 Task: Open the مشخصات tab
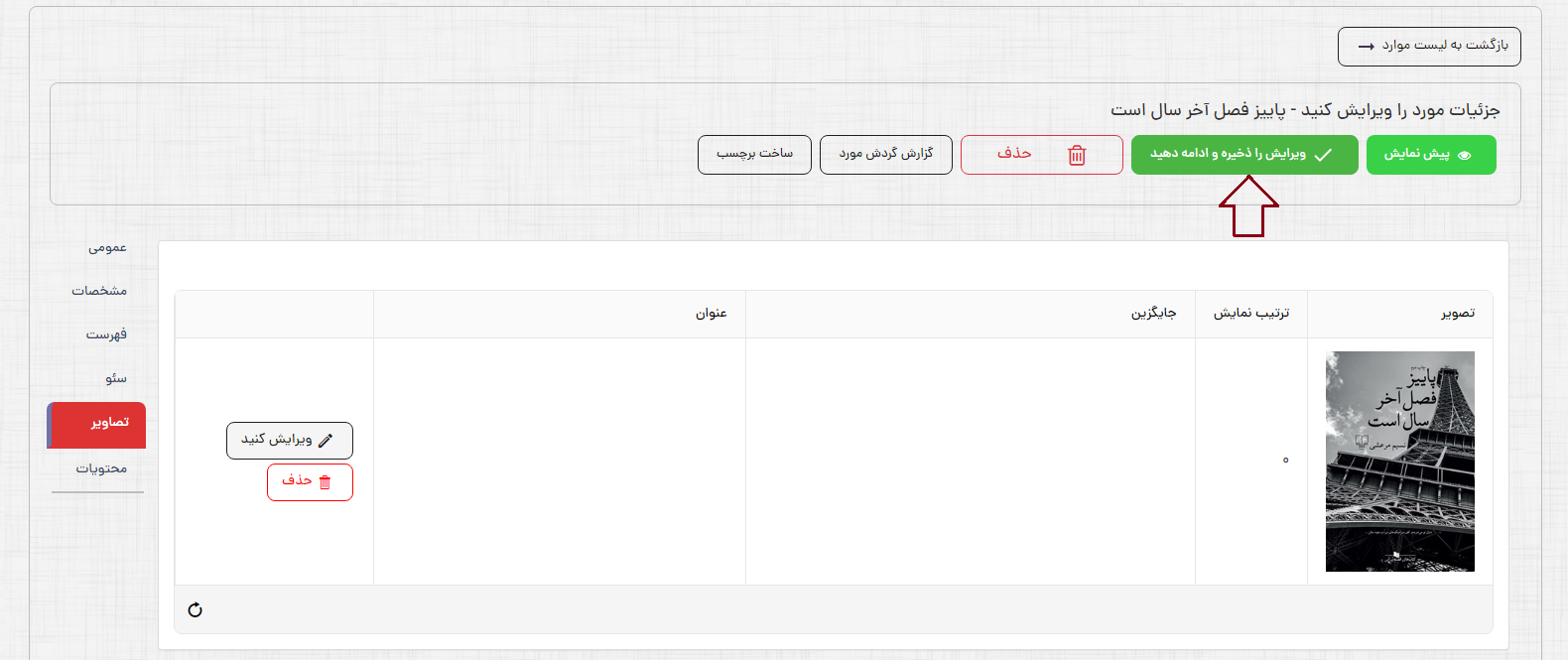tap(99, 291)
